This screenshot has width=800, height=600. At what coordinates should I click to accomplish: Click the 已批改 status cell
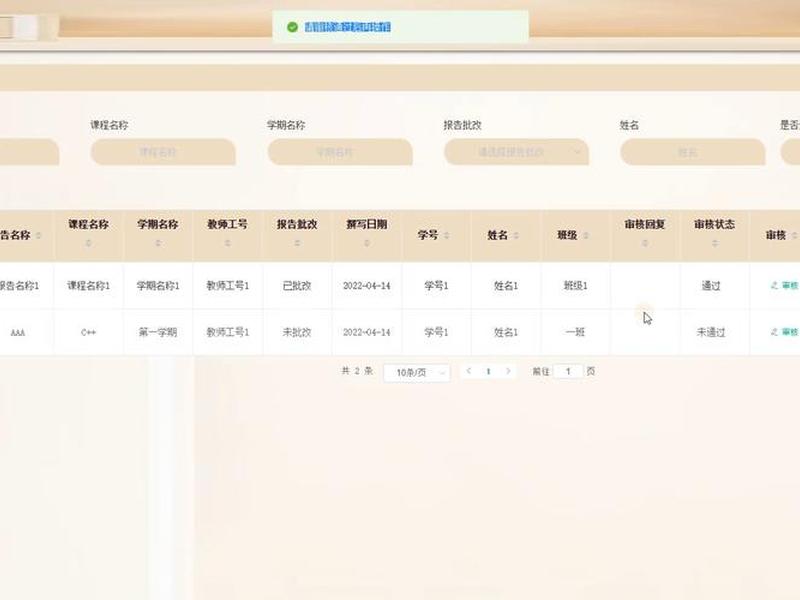pos(297,286)
